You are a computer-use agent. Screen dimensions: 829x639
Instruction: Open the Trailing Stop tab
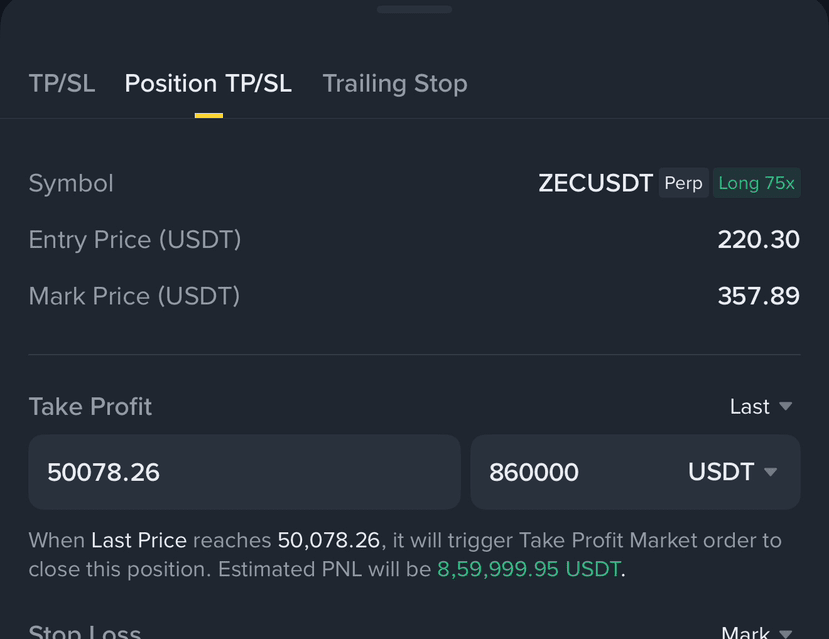point(395,84)
